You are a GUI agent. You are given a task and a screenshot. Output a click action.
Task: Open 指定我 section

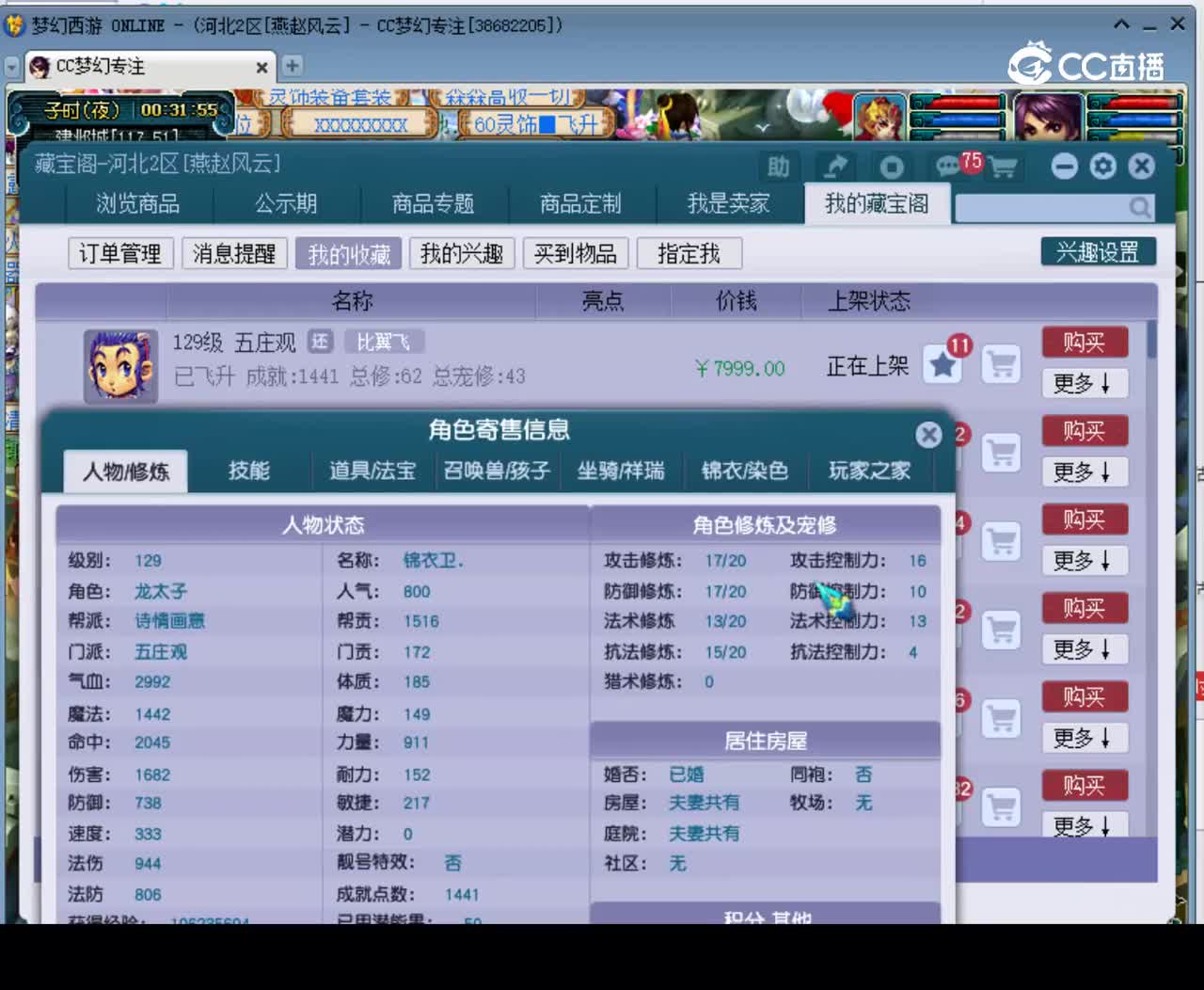[x=689, y=253]
